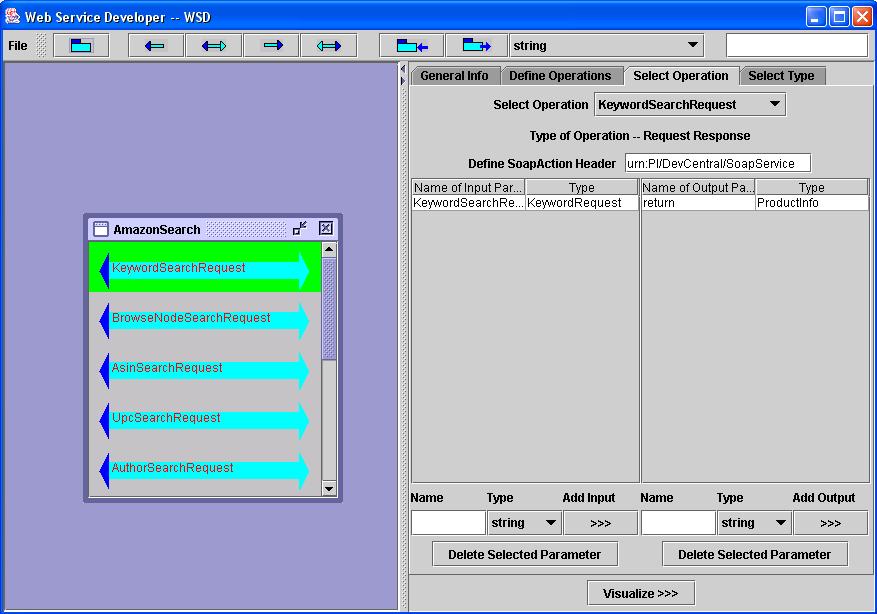Select the KeywordSearchRe... input parameter cell

click(468, 202)
